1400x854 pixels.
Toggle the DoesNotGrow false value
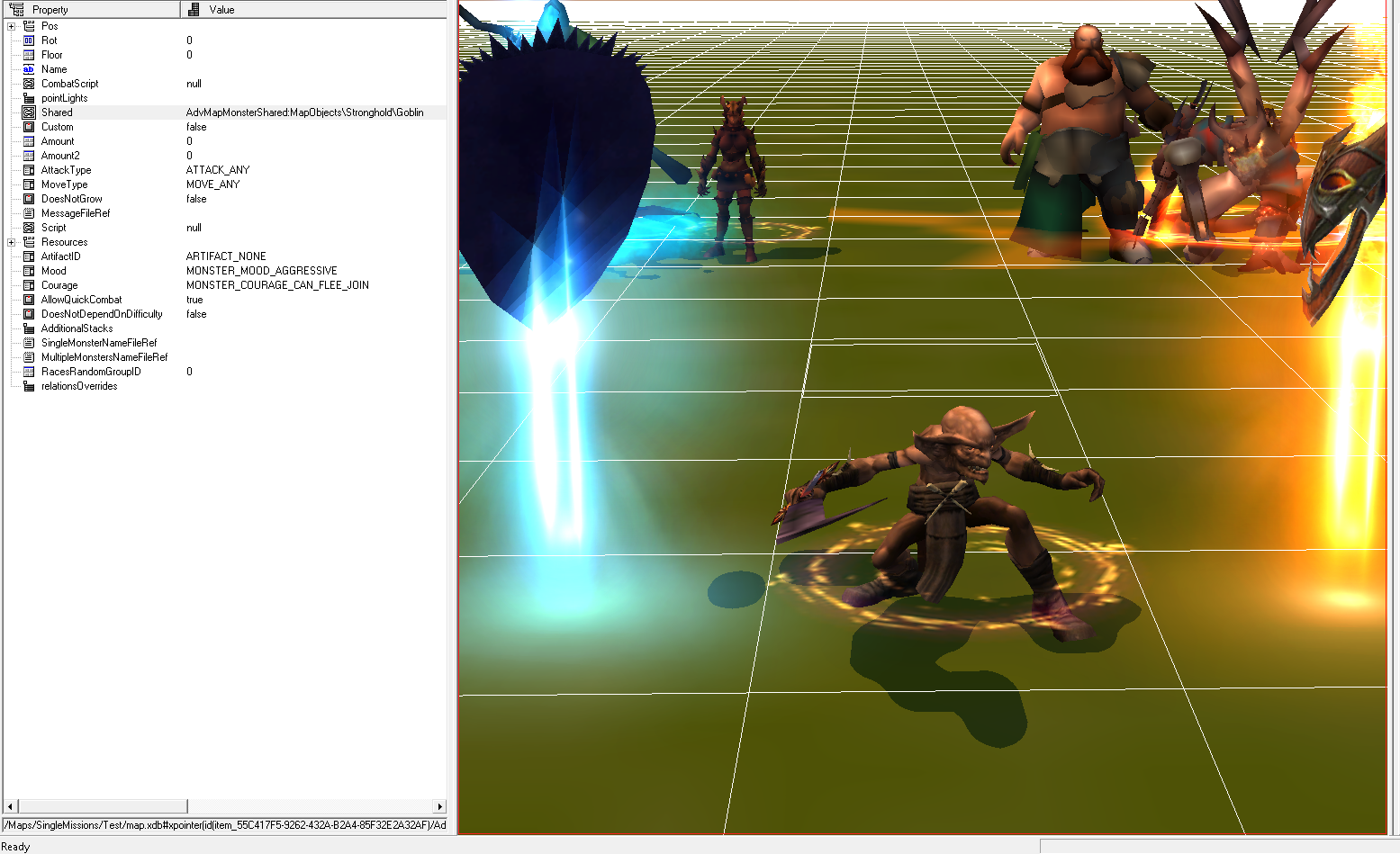point(196,199)
